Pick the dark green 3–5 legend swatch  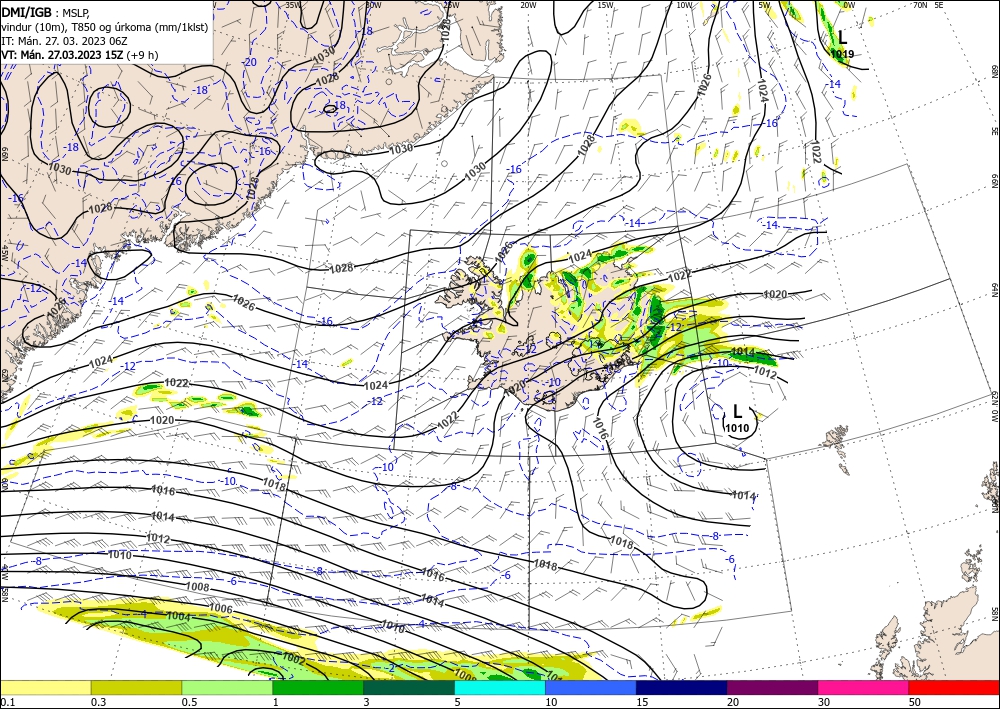point(409,687)
